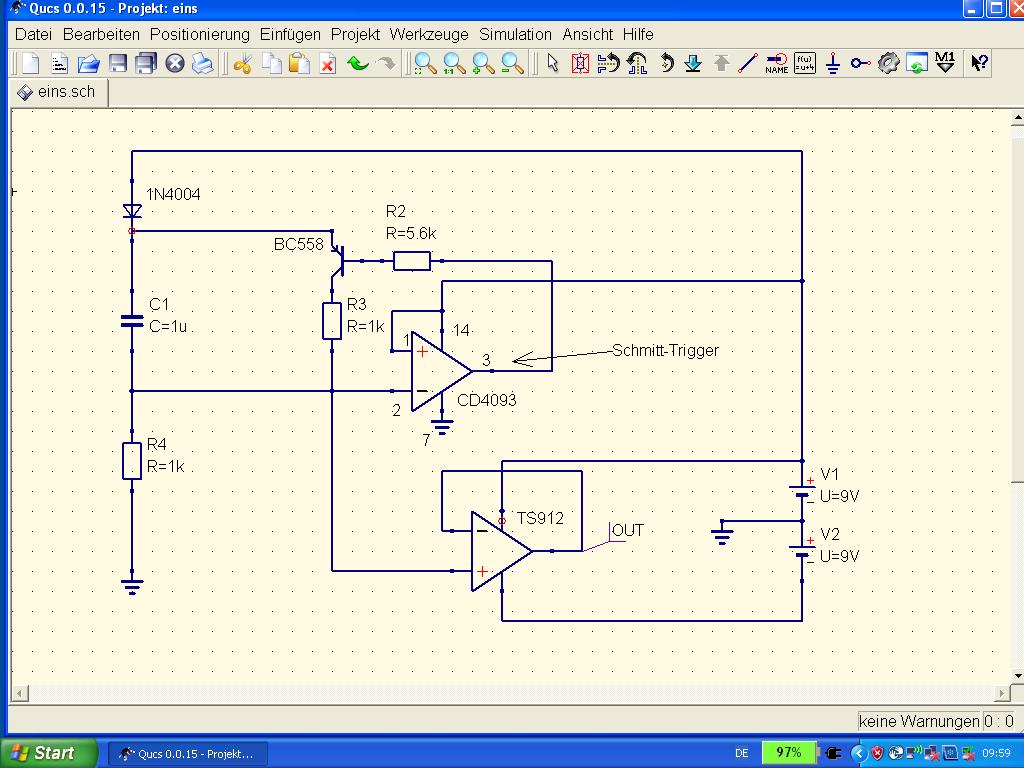
Task: Start simulation with gear icon
Action: [x=888, y=63]
